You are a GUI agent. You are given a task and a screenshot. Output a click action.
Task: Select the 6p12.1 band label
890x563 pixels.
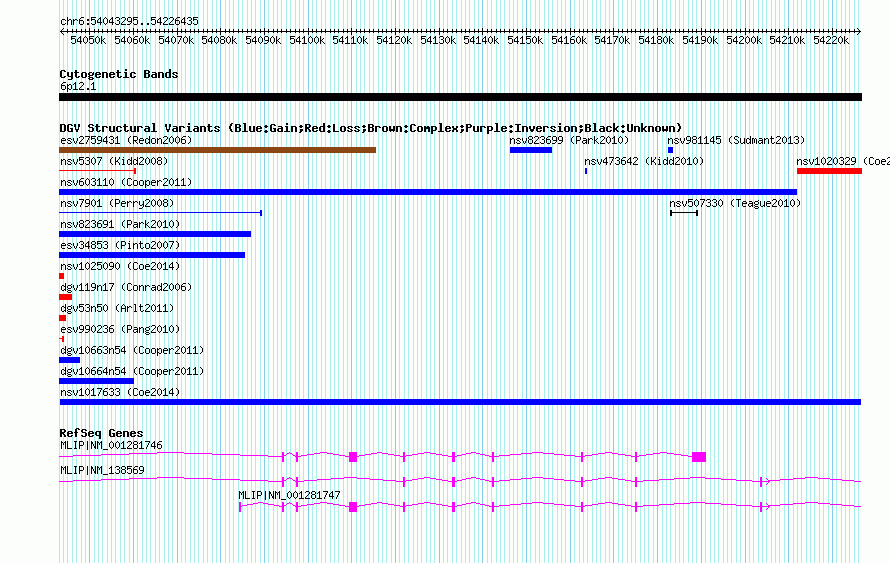[78, 86]
